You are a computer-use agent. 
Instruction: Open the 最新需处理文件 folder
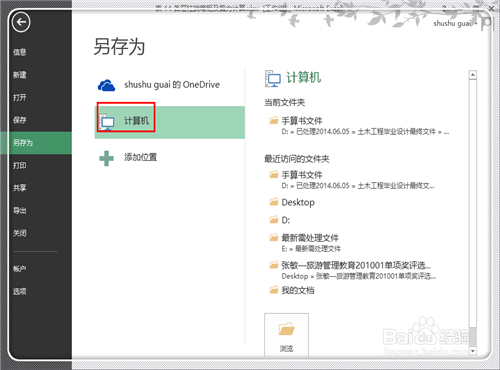tap(310, 238)
